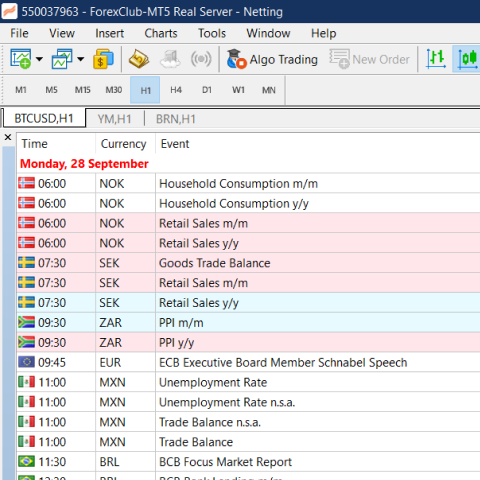Select the MXN Trade Balance row
Image resolution: width=480 pixels, height=480 pixels.
tap(248, 442)
